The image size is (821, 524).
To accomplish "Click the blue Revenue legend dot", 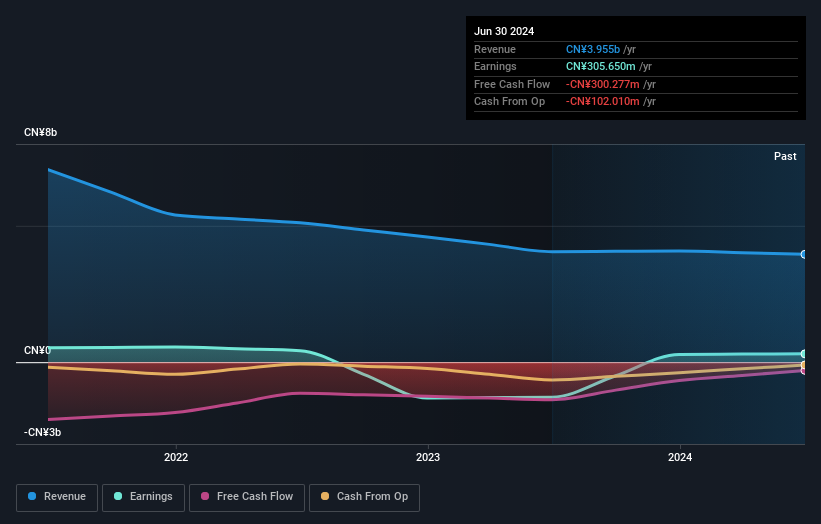I will [32, 496].
